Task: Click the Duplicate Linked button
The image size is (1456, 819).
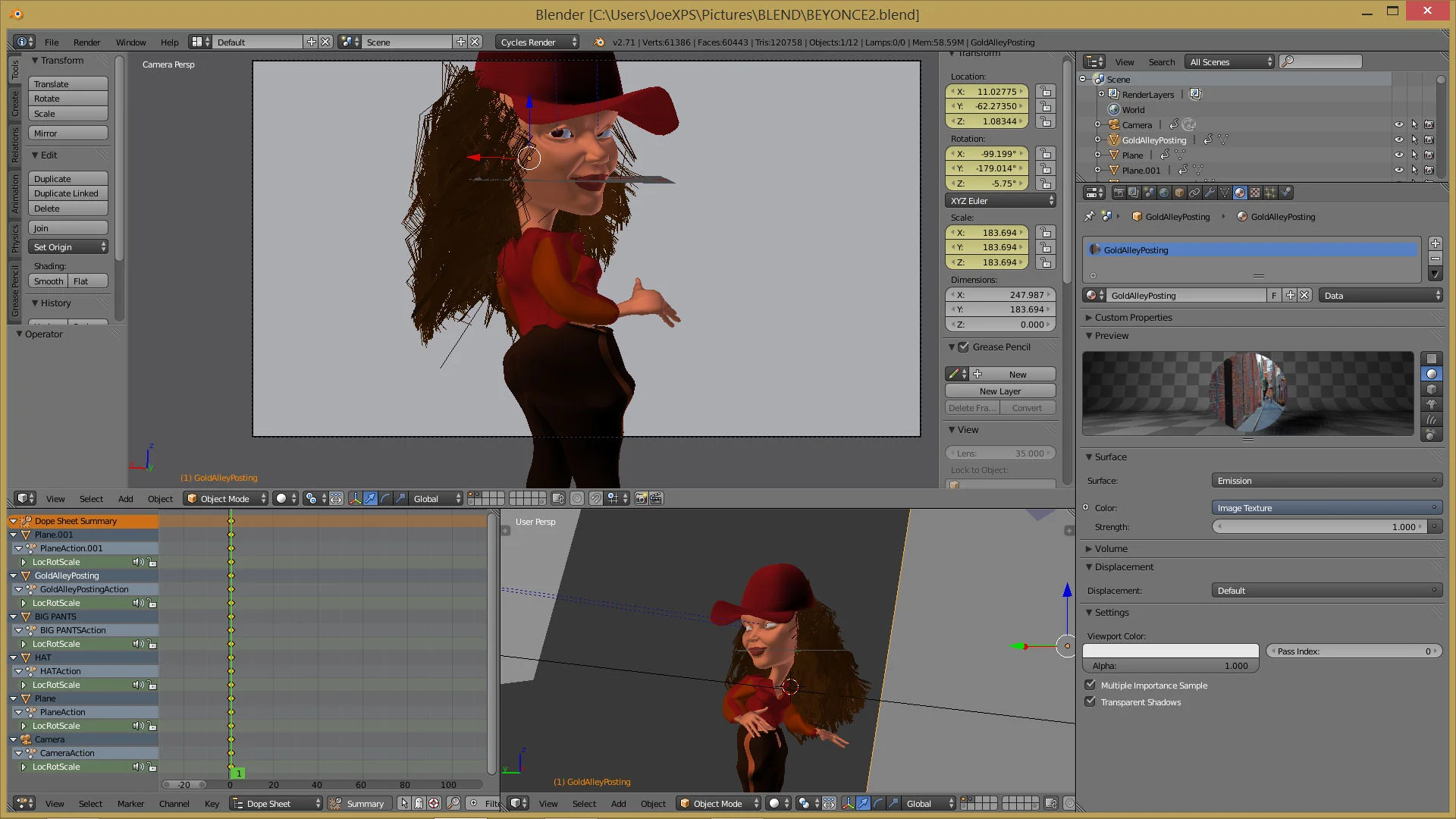Action: point(67,193)
